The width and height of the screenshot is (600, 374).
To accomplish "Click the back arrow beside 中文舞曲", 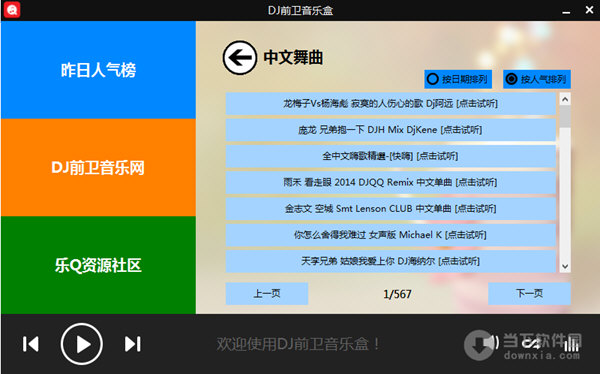I will click(x=240, y=58).
